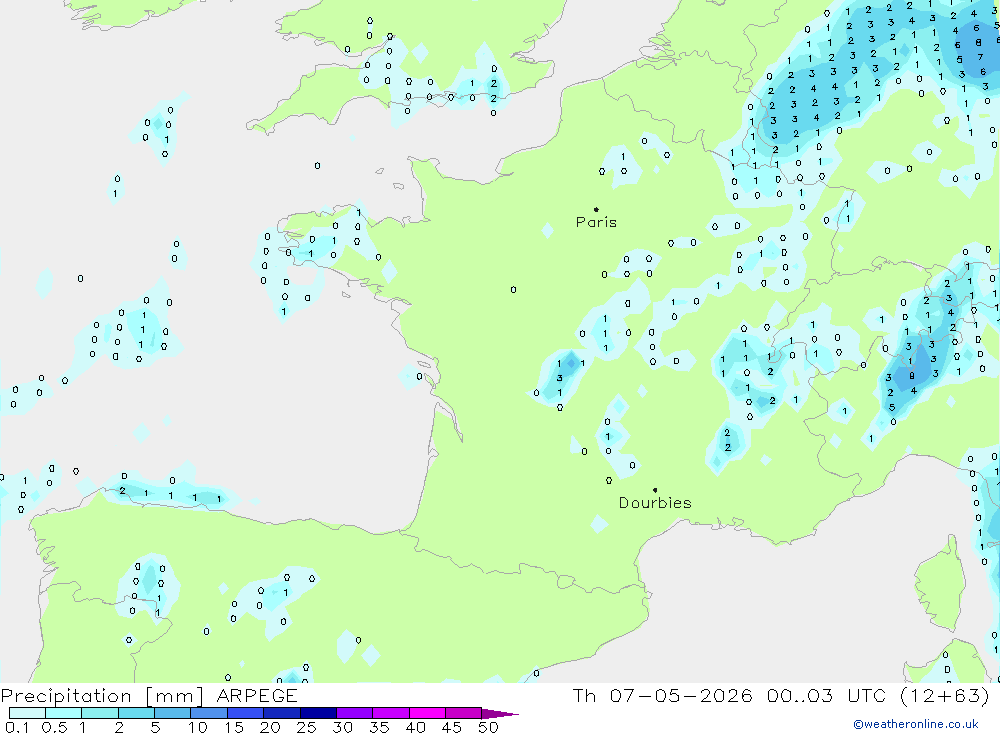
Task: Open the weatheronline.co.uk copyright link
Action: (916, 724)
